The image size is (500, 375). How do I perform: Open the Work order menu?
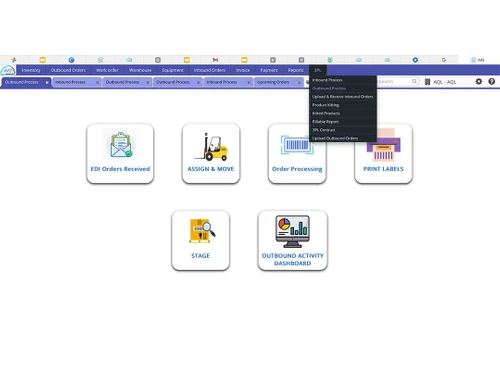tap(107, 70)
